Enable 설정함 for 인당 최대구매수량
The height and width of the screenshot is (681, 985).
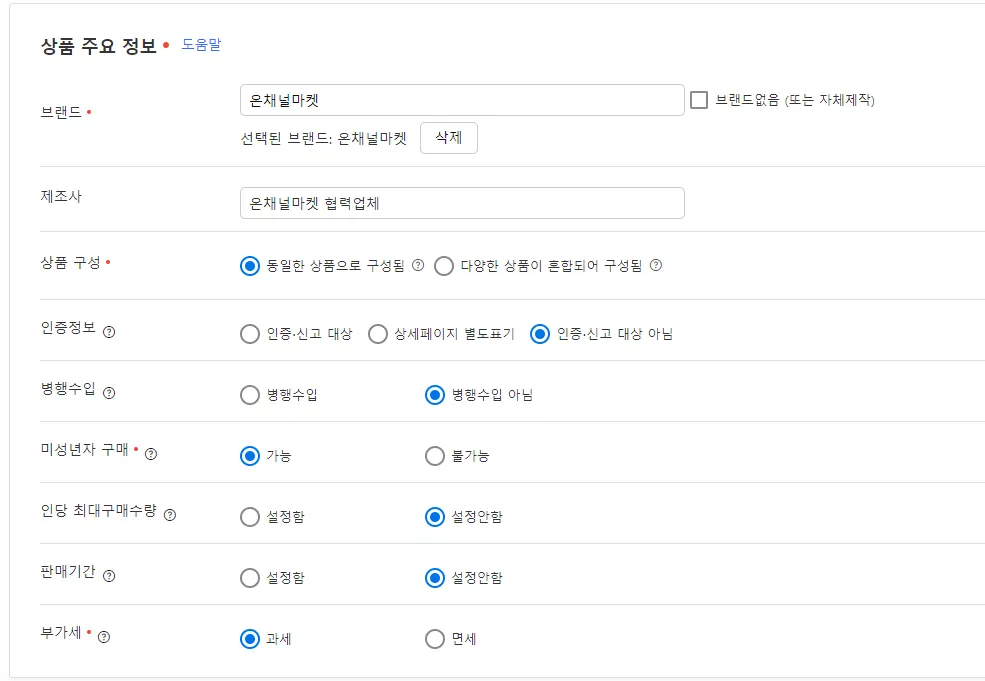point(250,517)
